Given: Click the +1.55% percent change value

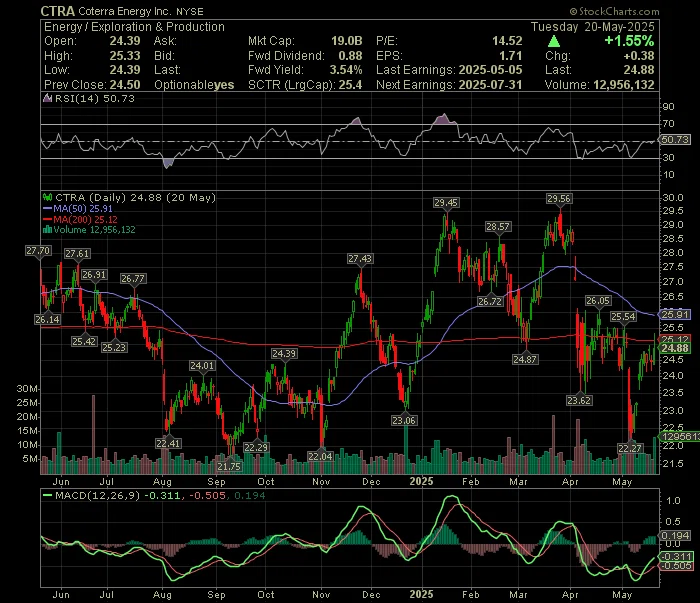Looking at the screenshot, I should pos(629,41).
